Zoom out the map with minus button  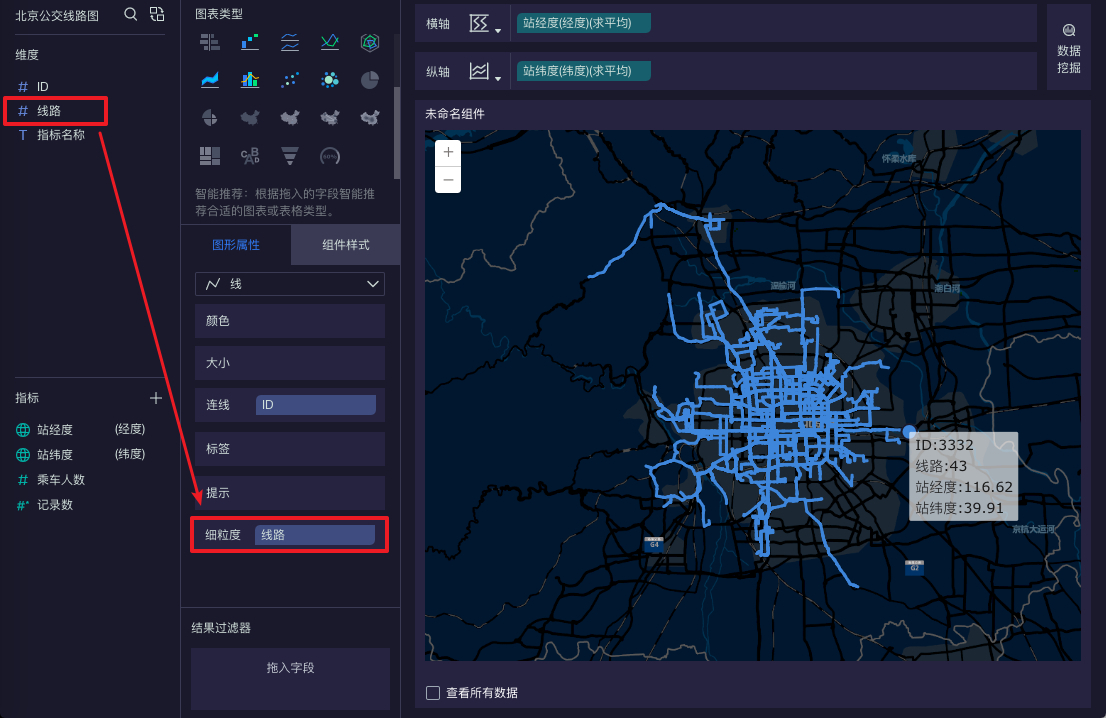448,180
